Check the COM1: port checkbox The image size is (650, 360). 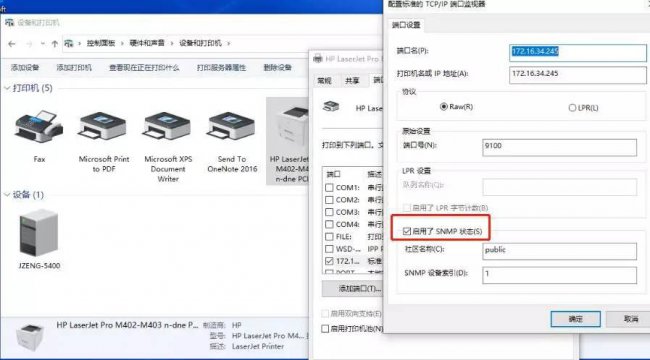pyautogui.click(x=329, y=187)
